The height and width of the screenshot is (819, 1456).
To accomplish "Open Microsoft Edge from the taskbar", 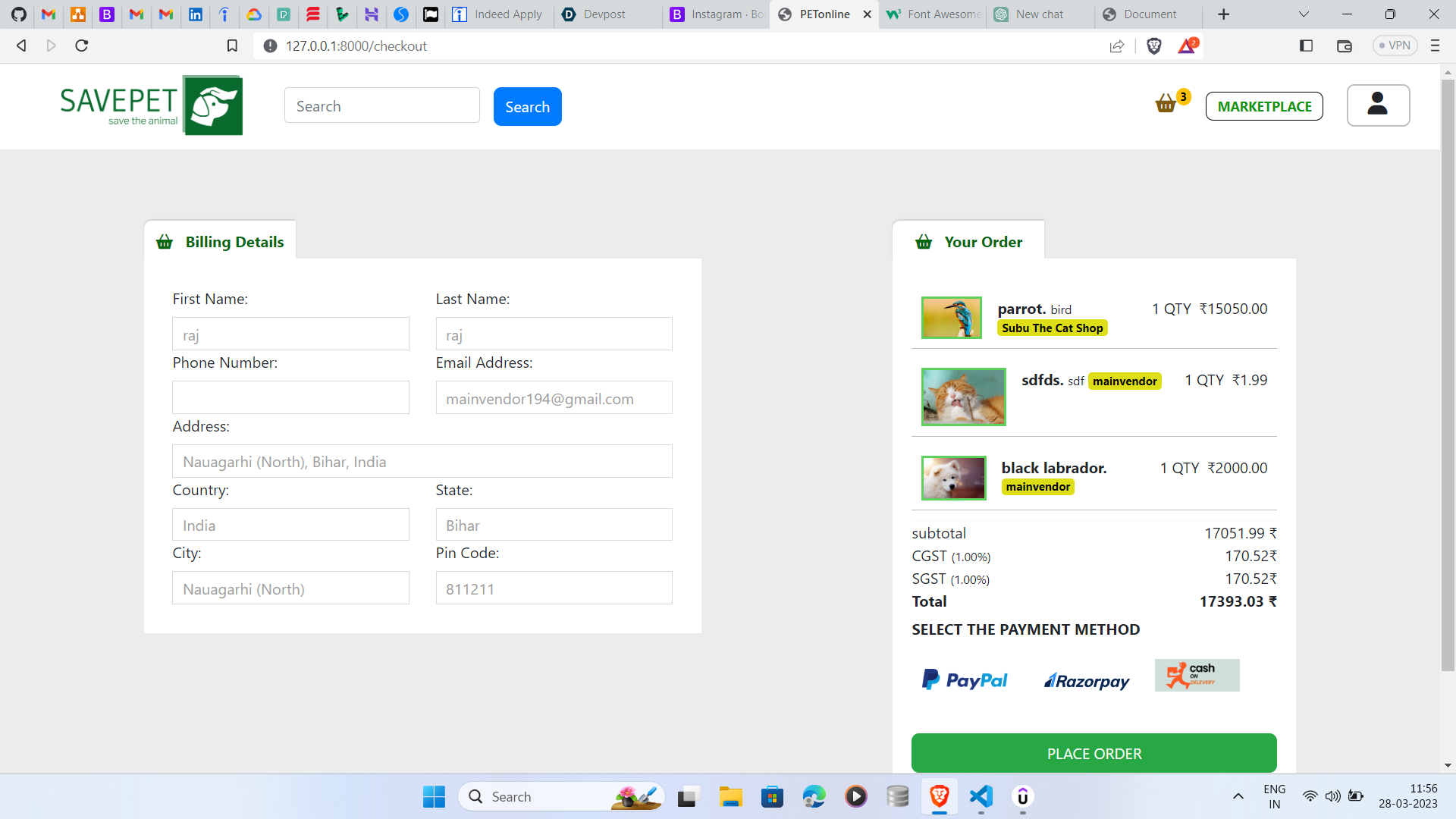I will coord(814,797).
